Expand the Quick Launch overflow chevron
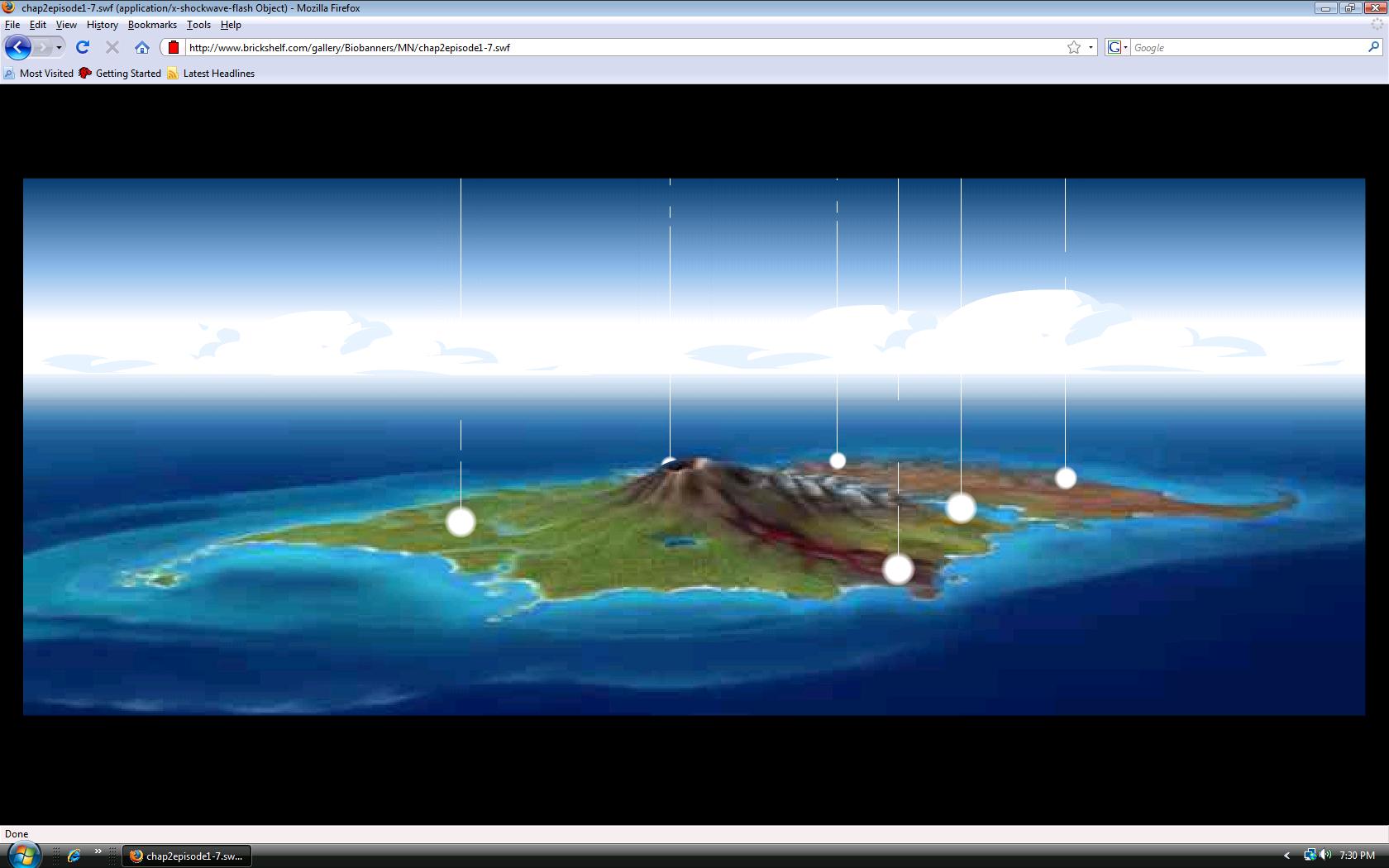The height and width of the screenshot is (868, 1389). coord(98,851)
